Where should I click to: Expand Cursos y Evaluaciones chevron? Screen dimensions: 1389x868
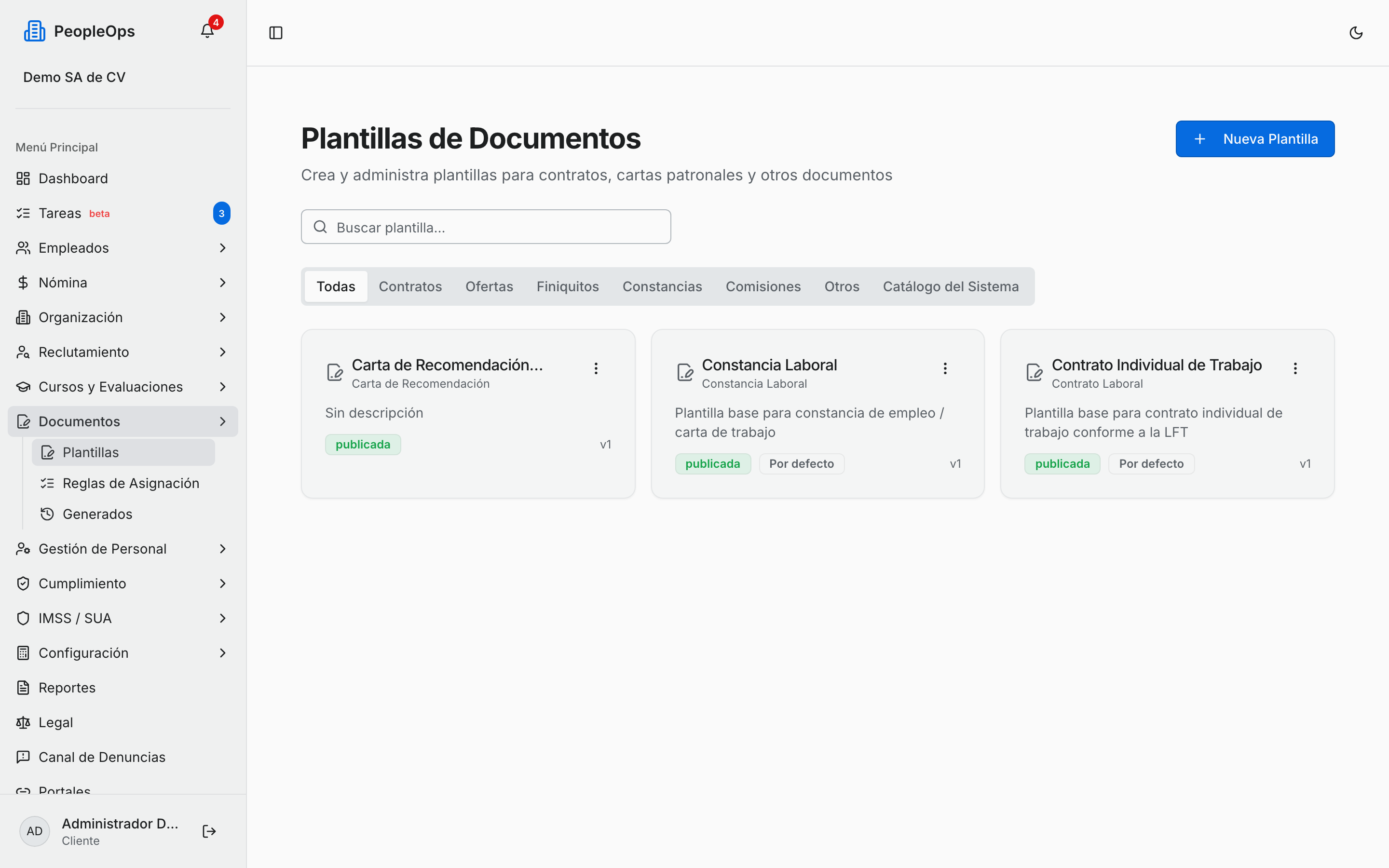click(223, 387)
